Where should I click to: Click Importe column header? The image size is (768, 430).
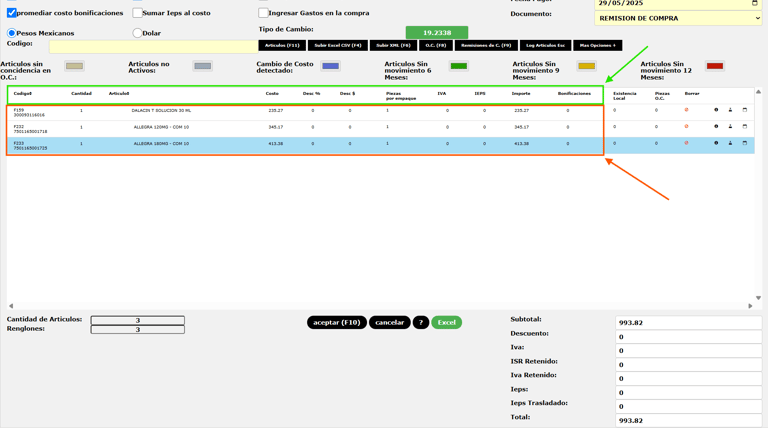pos(521,93)
